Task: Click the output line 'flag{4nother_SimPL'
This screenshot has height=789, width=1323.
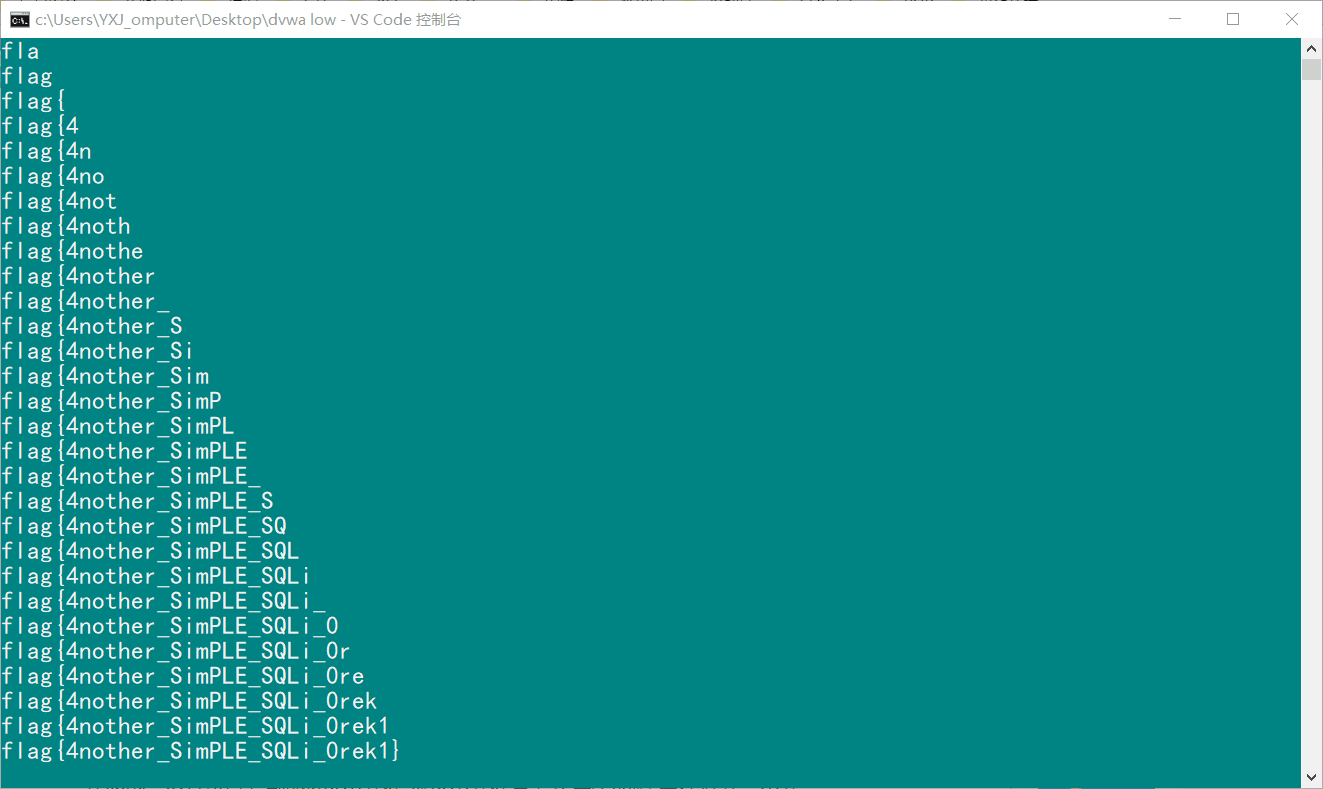Action: pyautogui.click(x=118, y=426)
